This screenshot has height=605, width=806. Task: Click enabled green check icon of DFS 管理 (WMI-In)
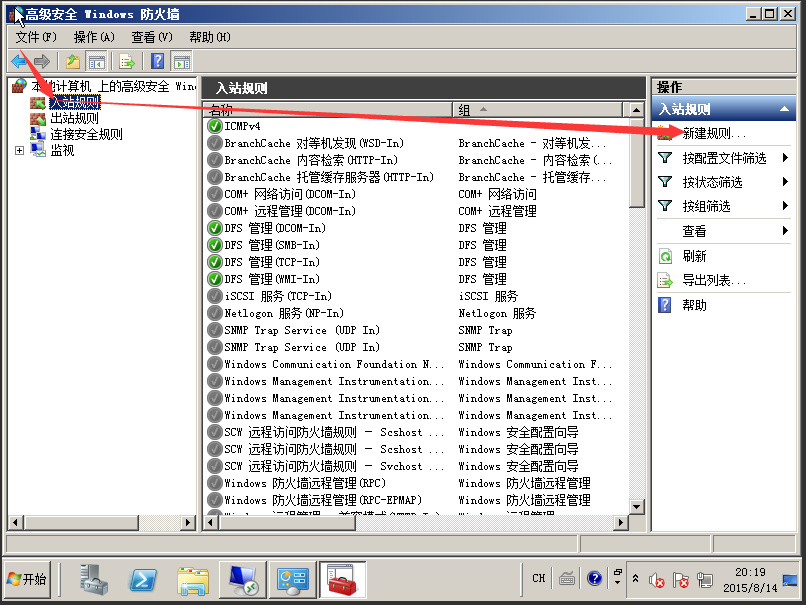214,279
